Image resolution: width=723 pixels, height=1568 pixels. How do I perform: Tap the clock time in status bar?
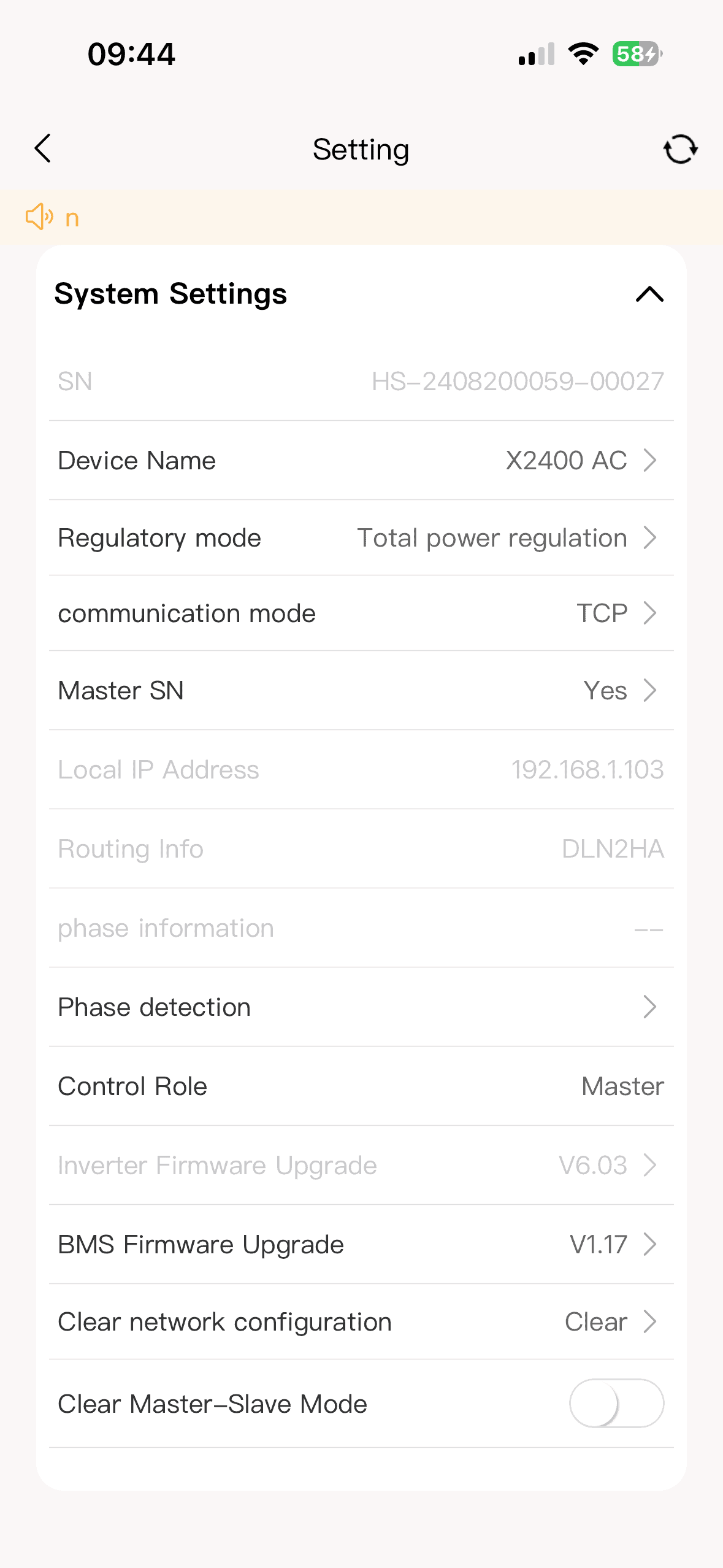click(x=131, y=54)
